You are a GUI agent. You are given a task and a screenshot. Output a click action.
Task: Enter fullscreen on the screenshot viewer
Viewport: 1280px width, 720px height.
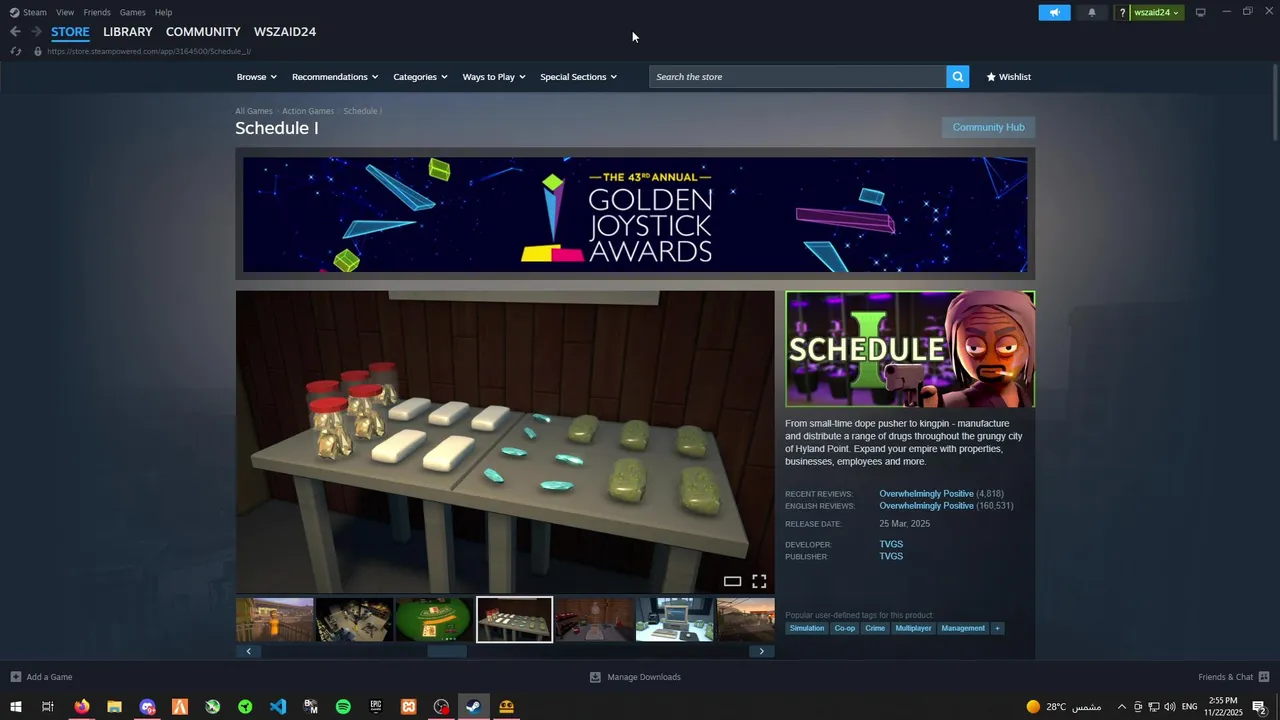tap(759, 581)
